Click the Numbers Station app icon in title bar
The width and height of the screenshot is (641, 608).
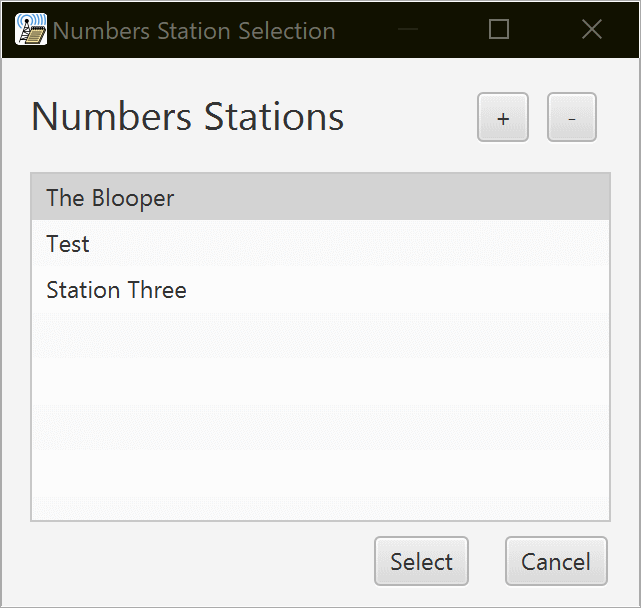point(31,29)
